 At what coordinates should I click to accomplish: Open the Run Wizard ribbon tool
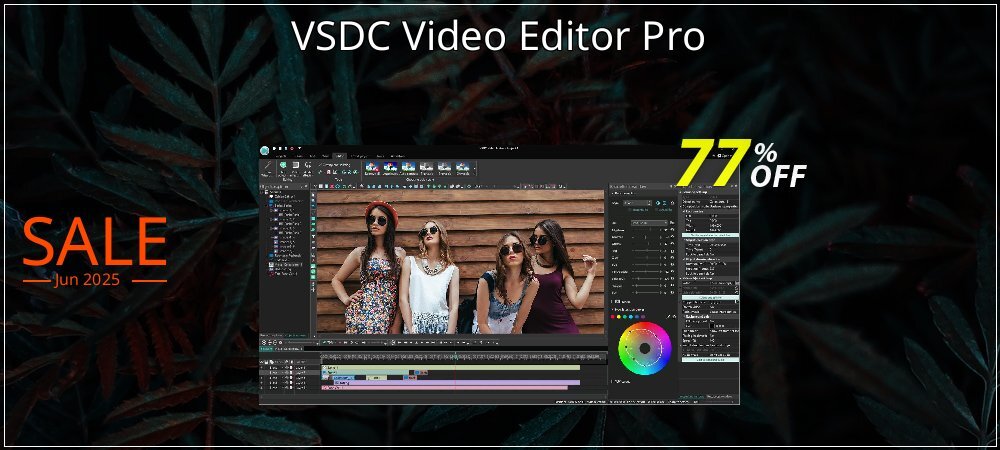[x=267, y=170]
